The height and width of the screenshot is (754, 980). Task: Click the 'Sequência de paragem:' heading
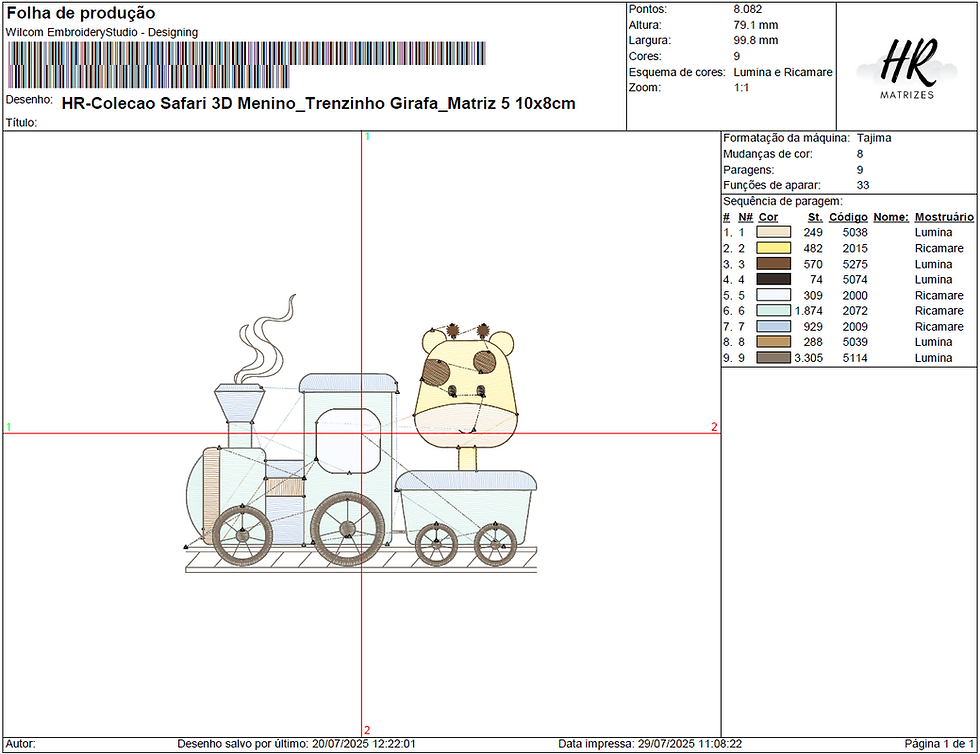[782, 201]
